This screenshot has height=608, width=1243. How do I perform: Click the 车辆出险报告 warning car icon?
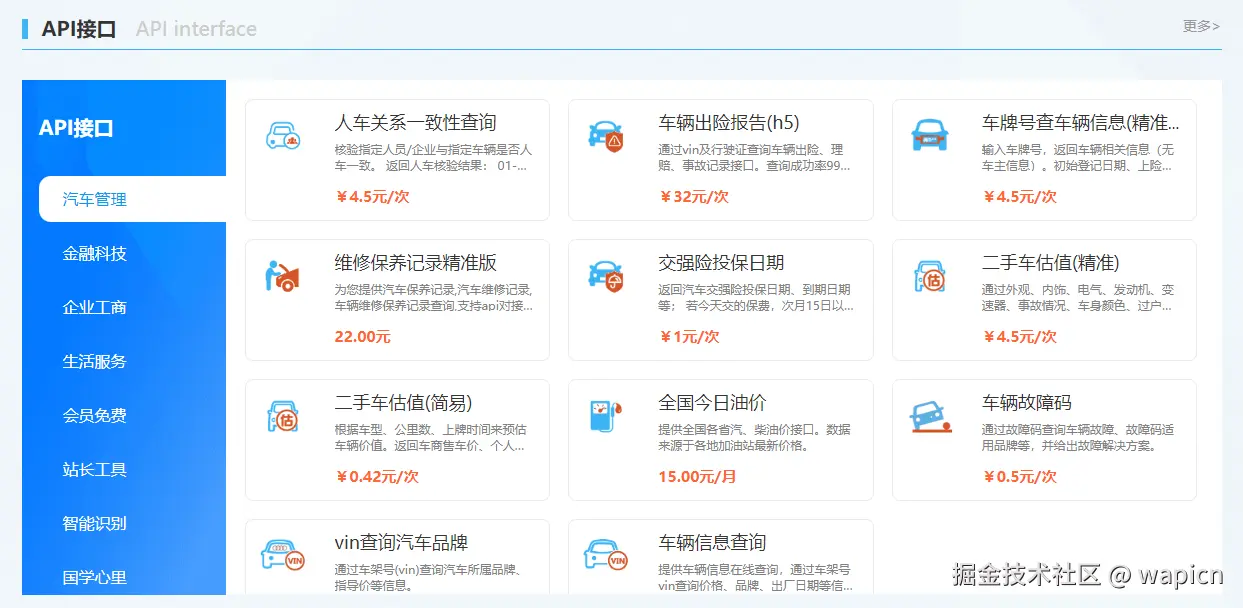click(607, 138)
